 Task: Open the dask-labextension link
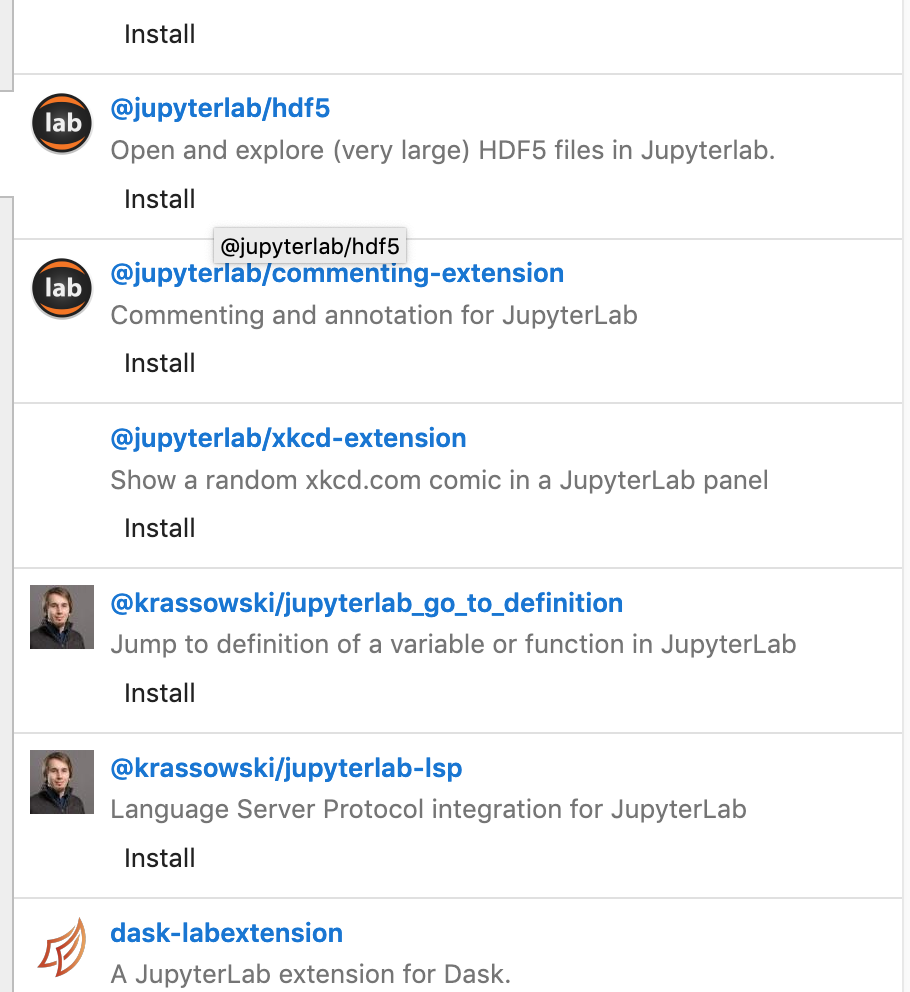[x=226, y=933]
